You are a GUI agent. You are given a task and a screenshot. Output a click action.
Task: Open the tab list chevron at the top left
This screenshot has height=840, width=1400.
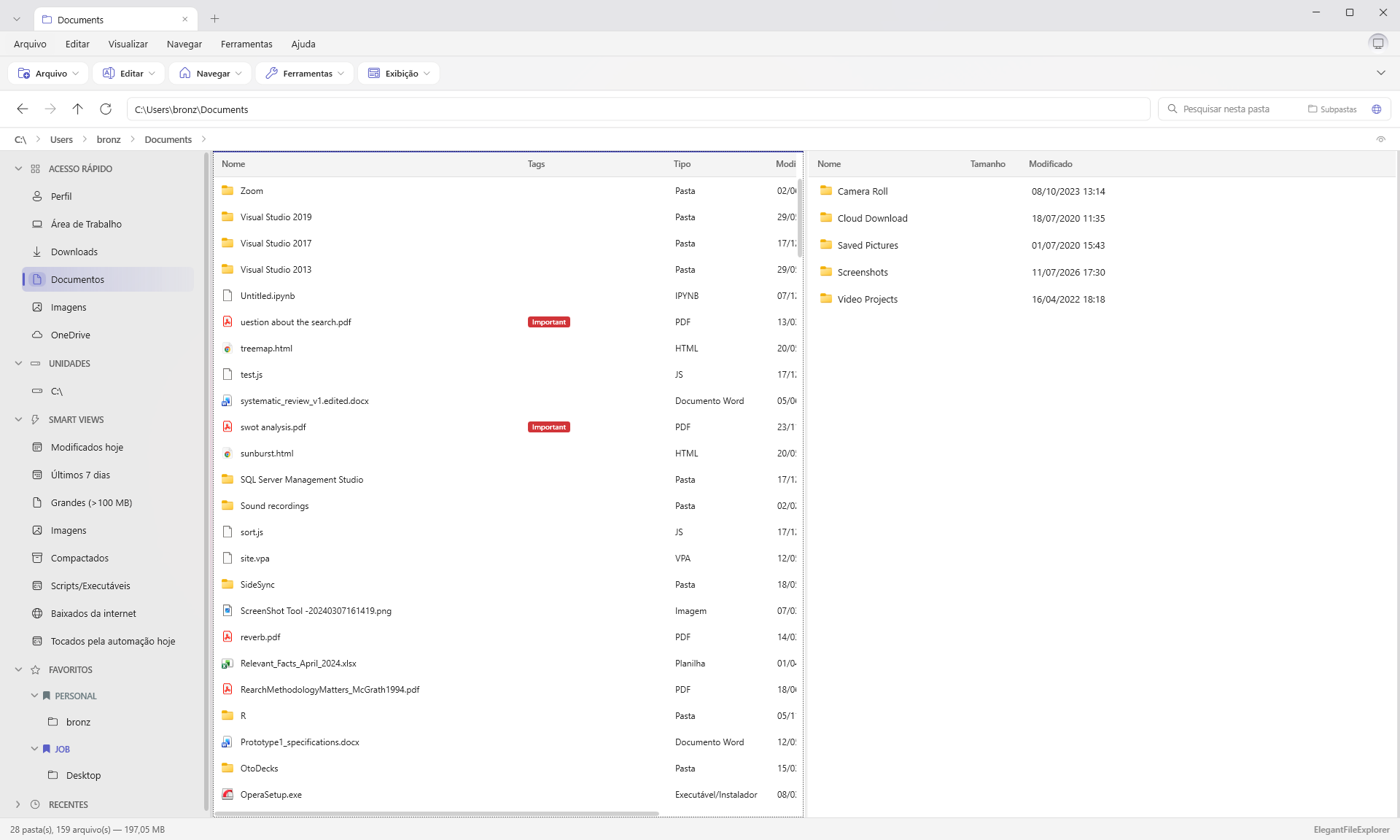[17, 19]
